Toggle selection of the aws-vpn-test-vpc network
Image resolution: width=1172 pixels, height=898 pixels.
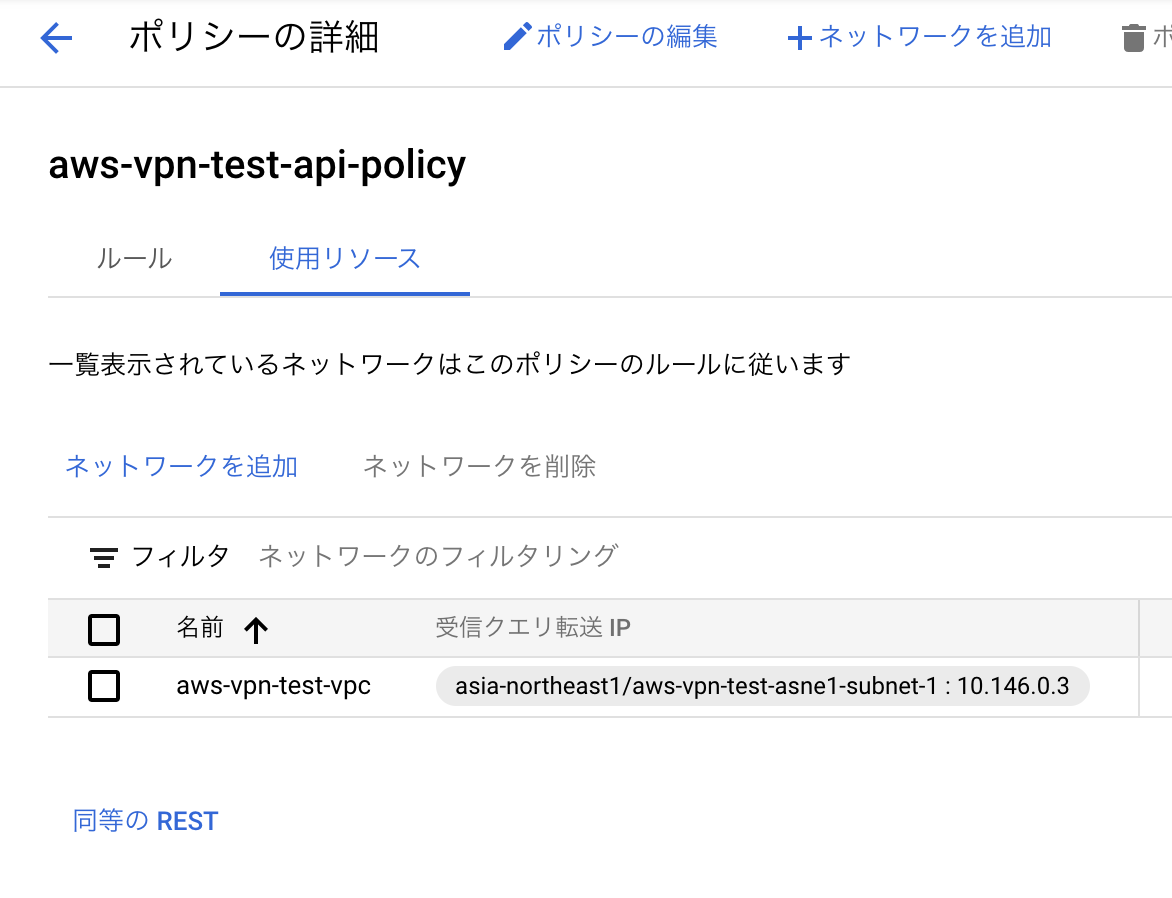point(104,687)
